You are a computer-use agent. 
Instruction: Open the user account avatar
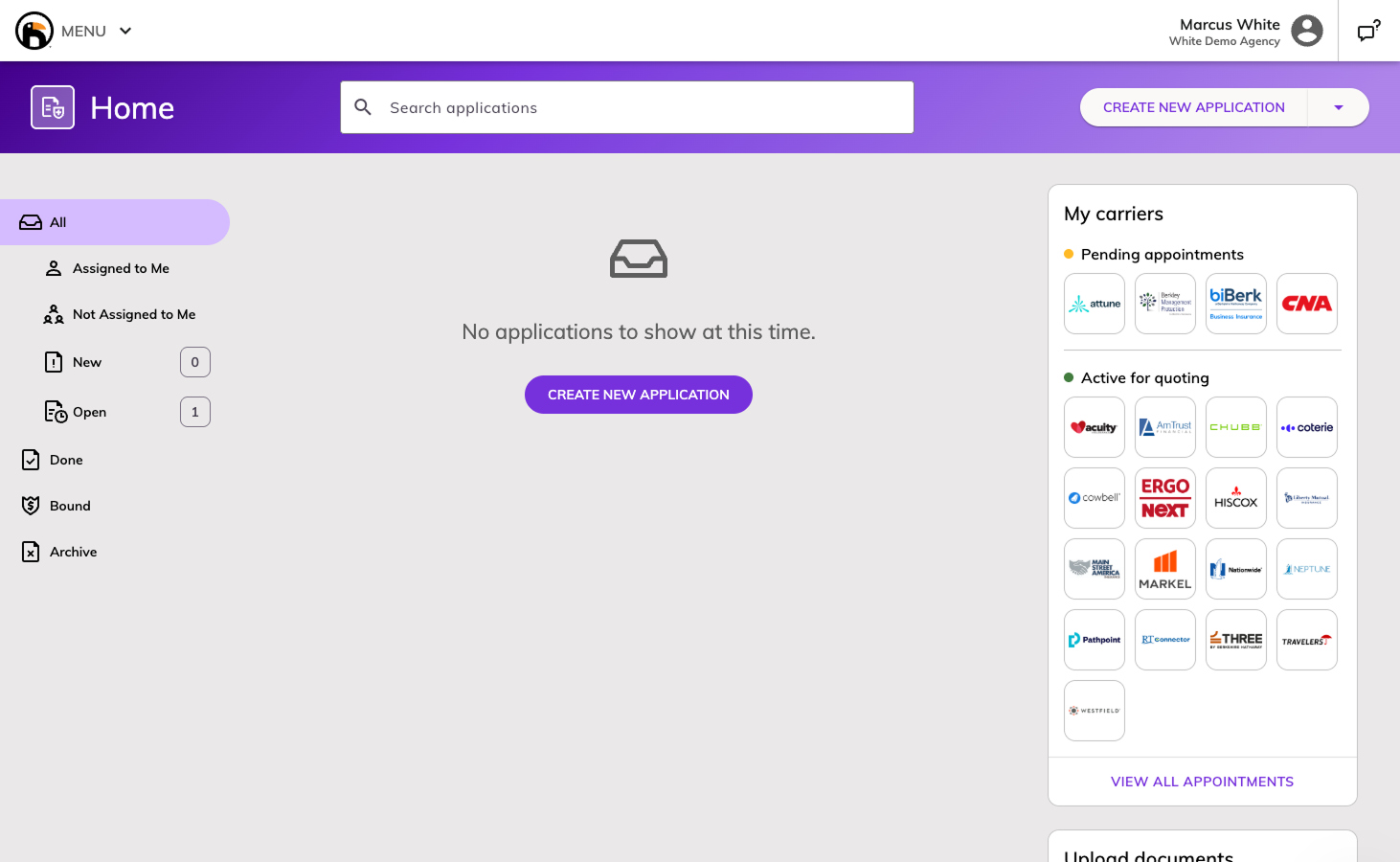1307,31
